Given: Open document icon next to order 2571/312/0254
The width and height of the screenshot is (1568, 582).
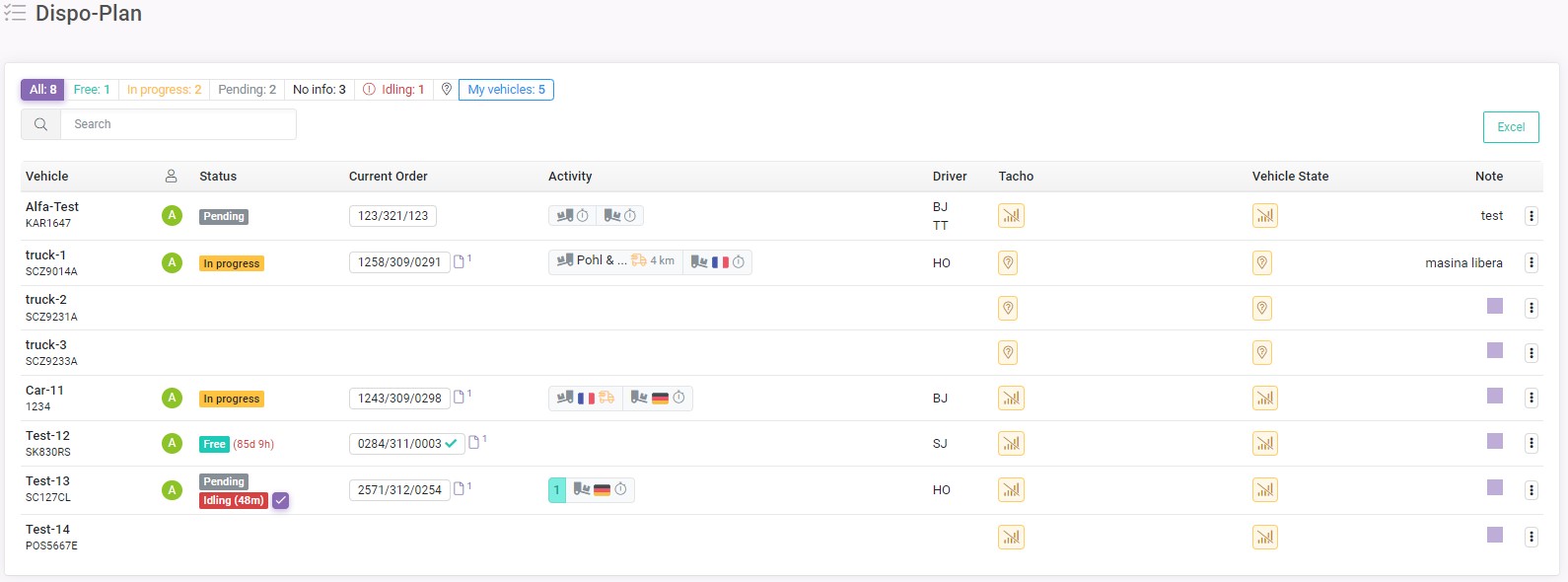Looking at the screenshot, I should [460, 489].
